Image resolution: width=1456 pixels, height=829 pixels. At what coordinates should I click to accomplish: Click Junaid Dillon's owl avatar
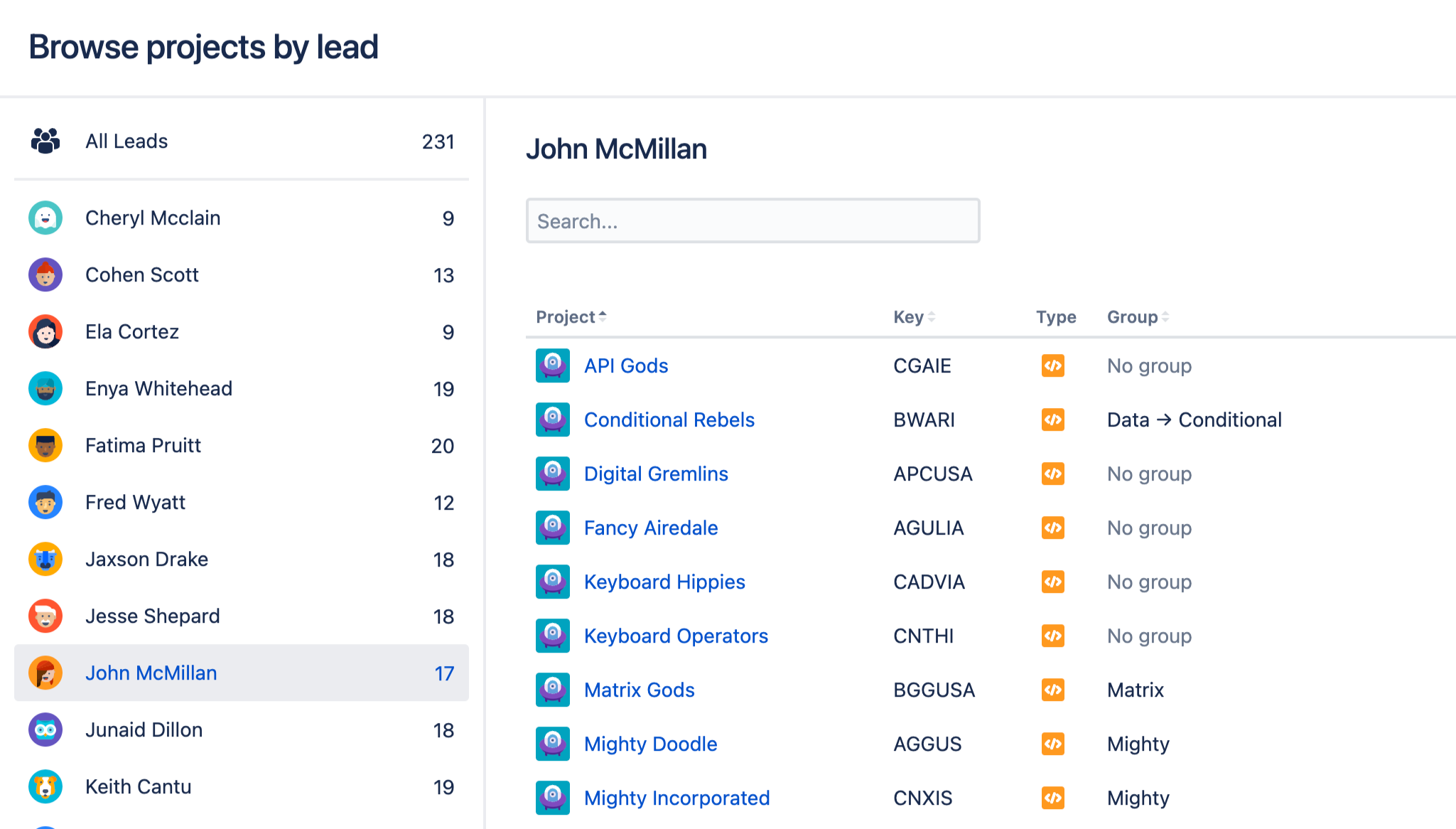coord(45,729)
